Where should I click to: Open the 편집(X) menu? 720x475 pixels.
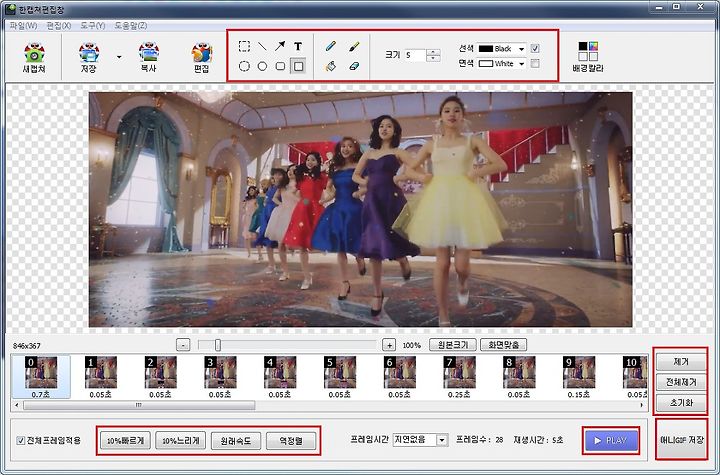[59, 26]
